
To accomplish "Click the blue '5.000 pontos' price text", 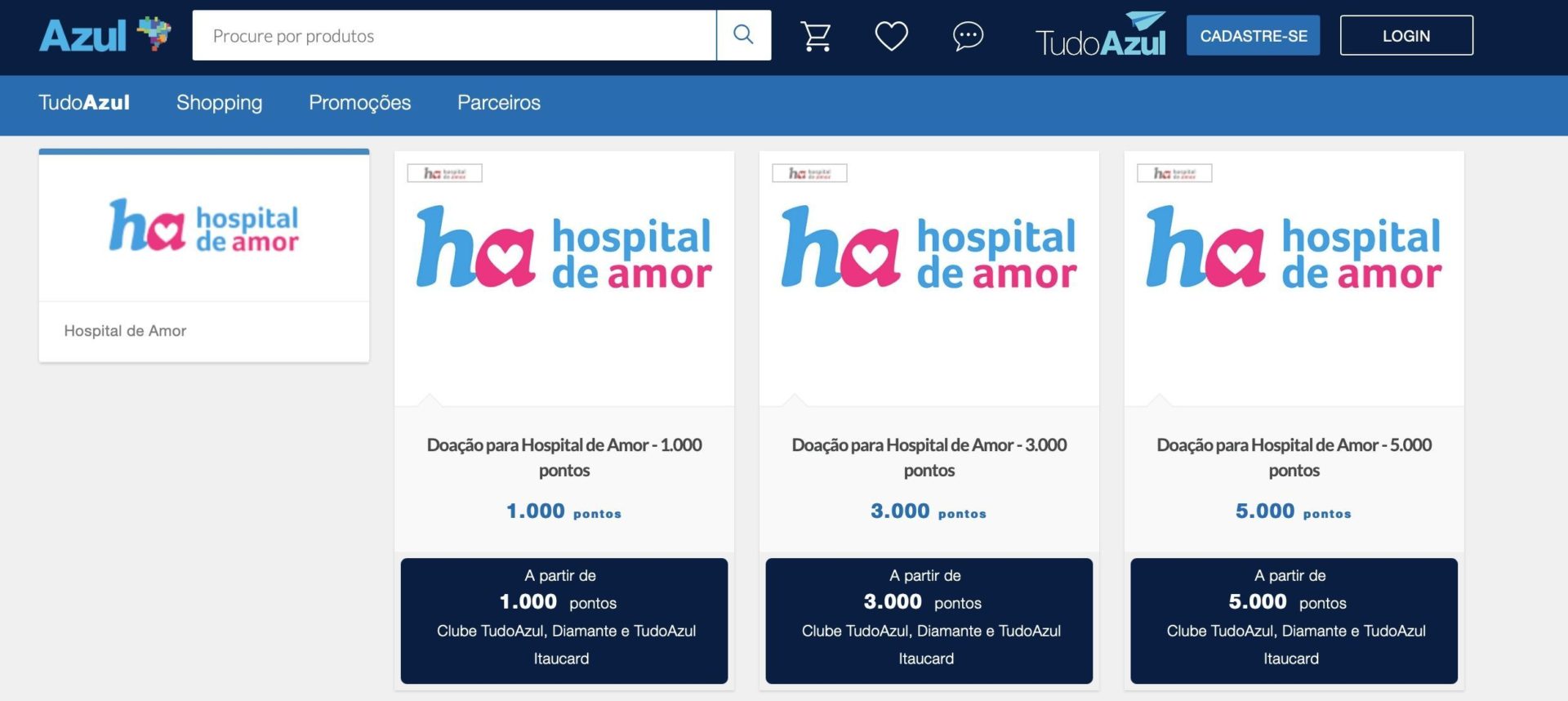I will (1294, 511).
